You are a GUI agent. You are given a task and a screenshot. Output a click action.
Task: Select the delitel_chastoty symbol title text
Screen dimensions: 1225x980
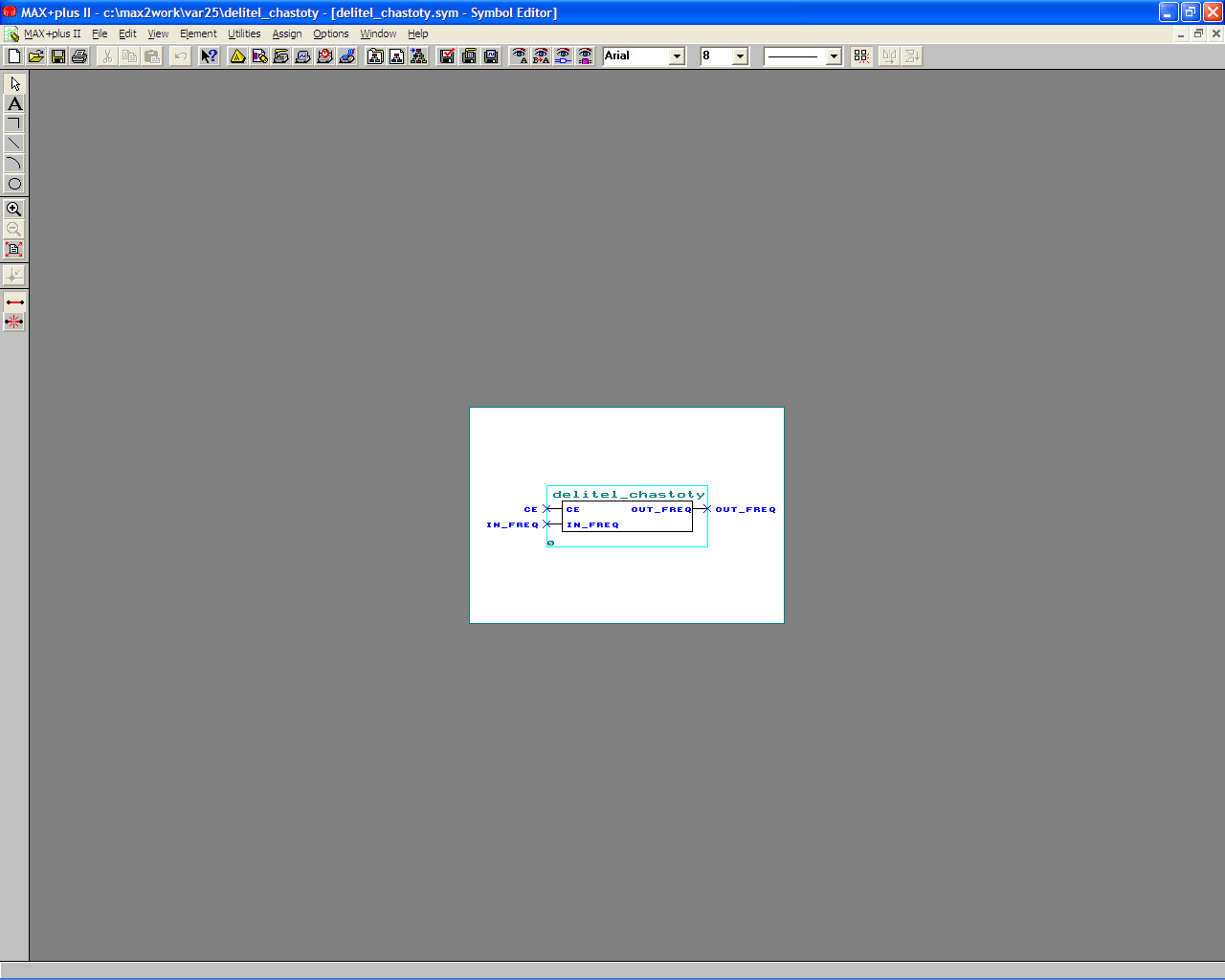(x=629, y=495)
